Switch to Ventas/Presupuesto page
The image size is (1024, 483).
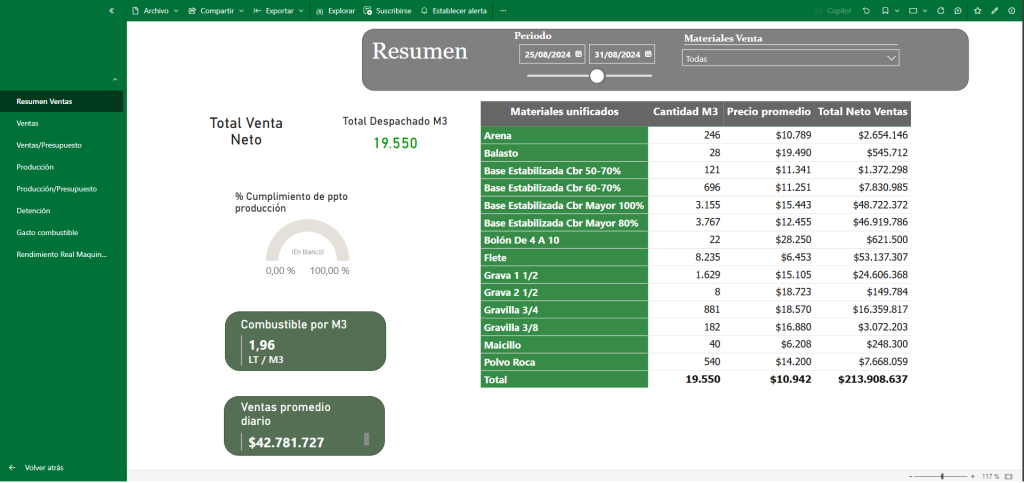click(x=49, y=145)
